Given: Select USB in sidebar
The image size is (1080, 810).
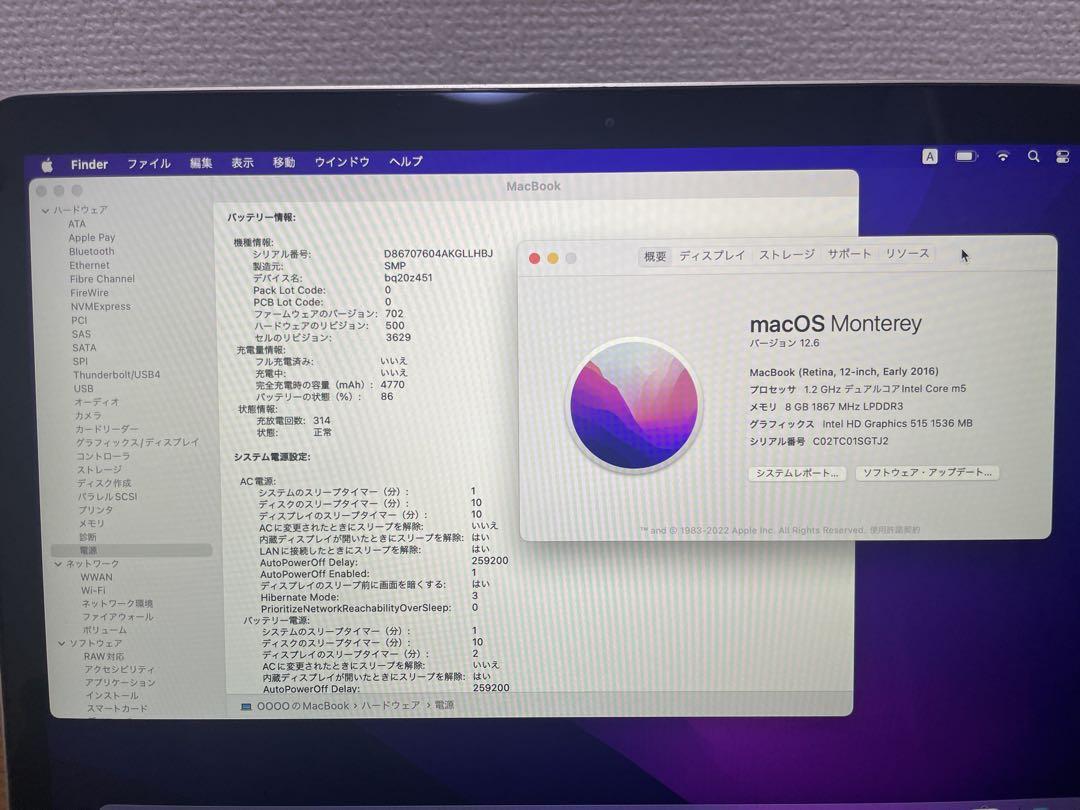Looking at the screenshot, I should [83, 388].
